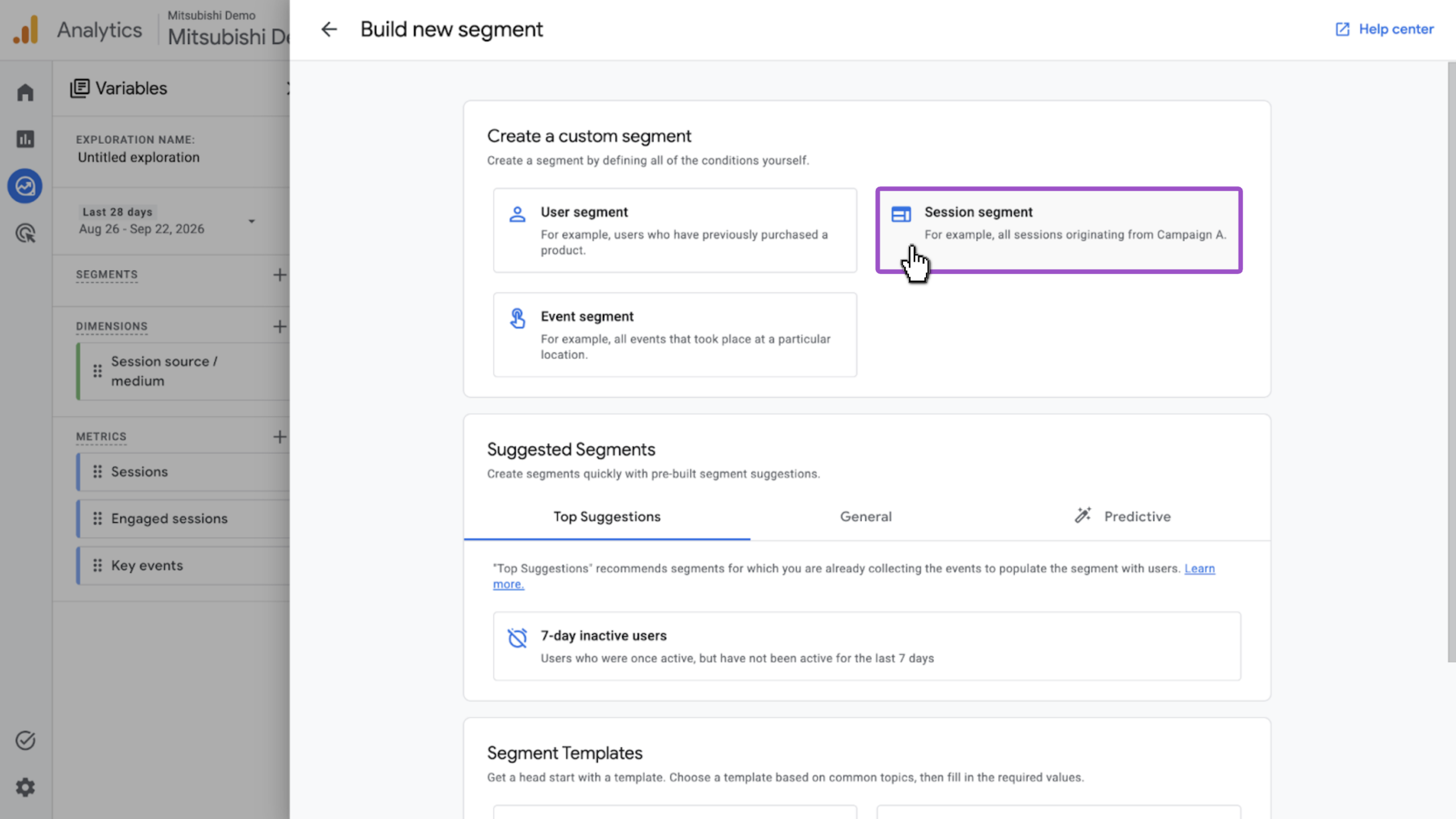1456x819 pixels.
Task: Click the Google Analytics logo
Action: (26, 30)
